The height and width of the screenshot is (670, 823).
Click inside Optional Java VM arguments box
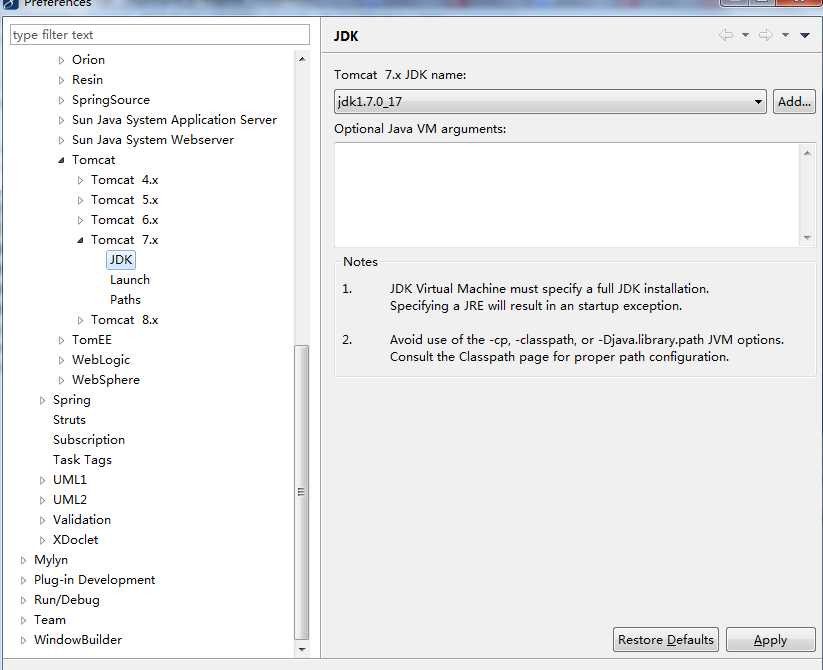[567, 195]
